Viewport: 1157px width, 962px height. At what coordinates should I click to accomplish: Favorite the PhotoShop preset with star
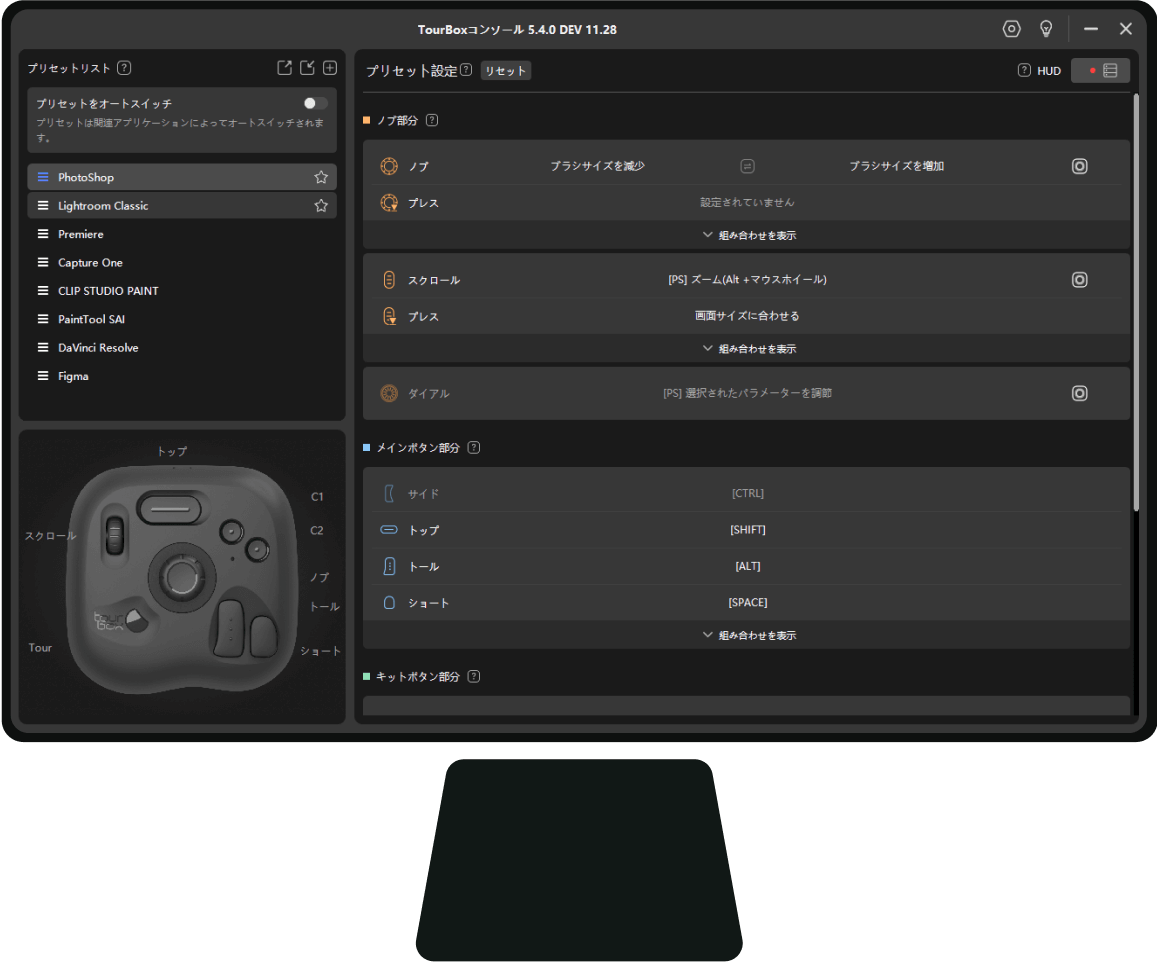[x=321, y=177]
